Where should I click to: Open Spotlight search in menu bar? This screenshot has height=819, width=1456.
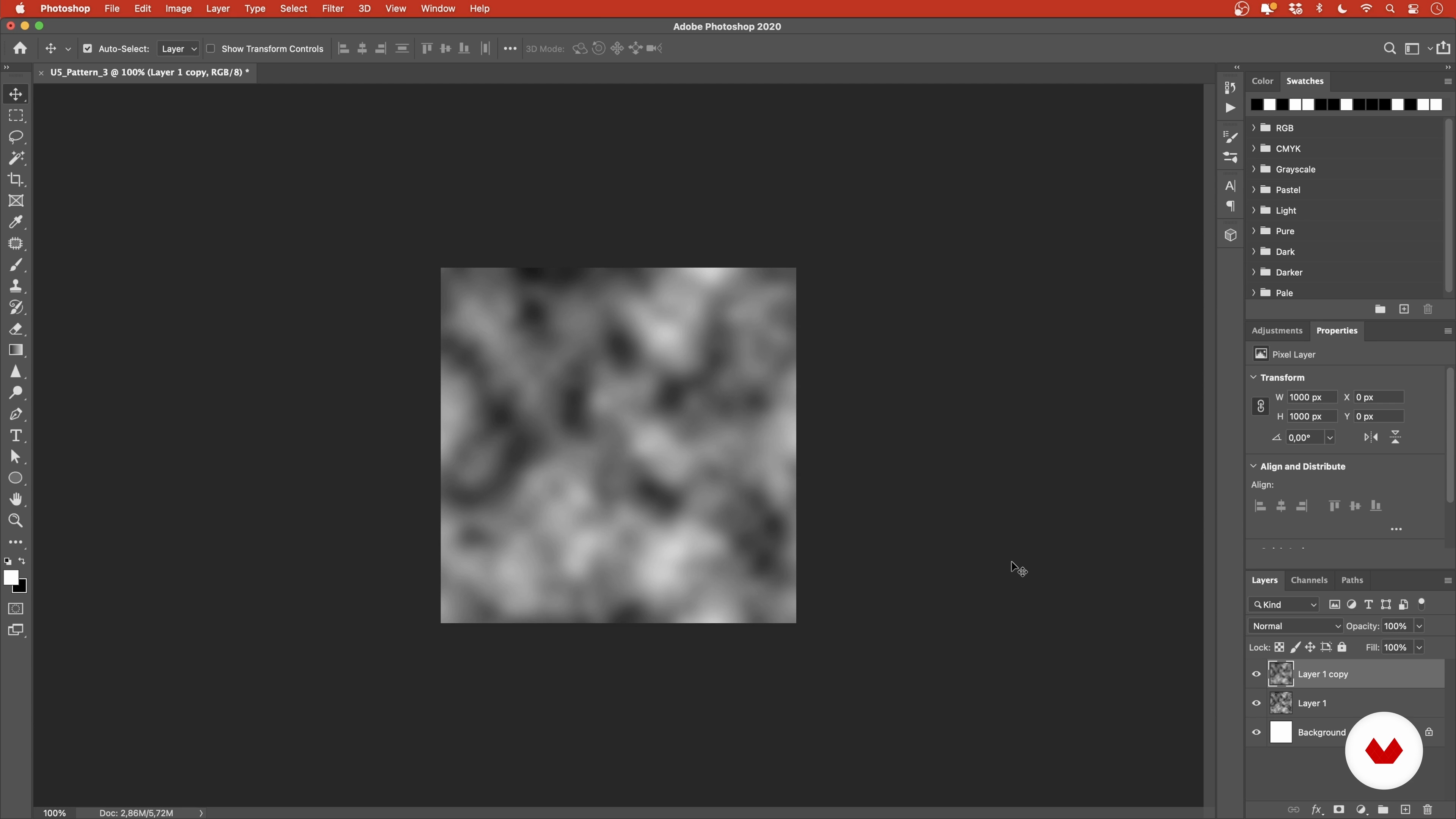point(1390,8)
